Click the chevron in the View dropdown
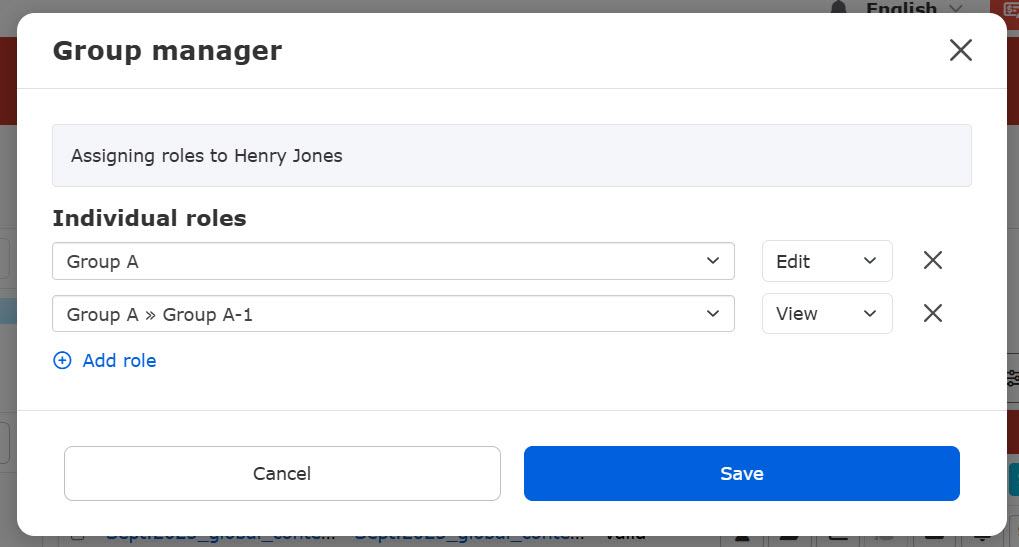This screenshot has width=1019, height=547. [868, 313]
